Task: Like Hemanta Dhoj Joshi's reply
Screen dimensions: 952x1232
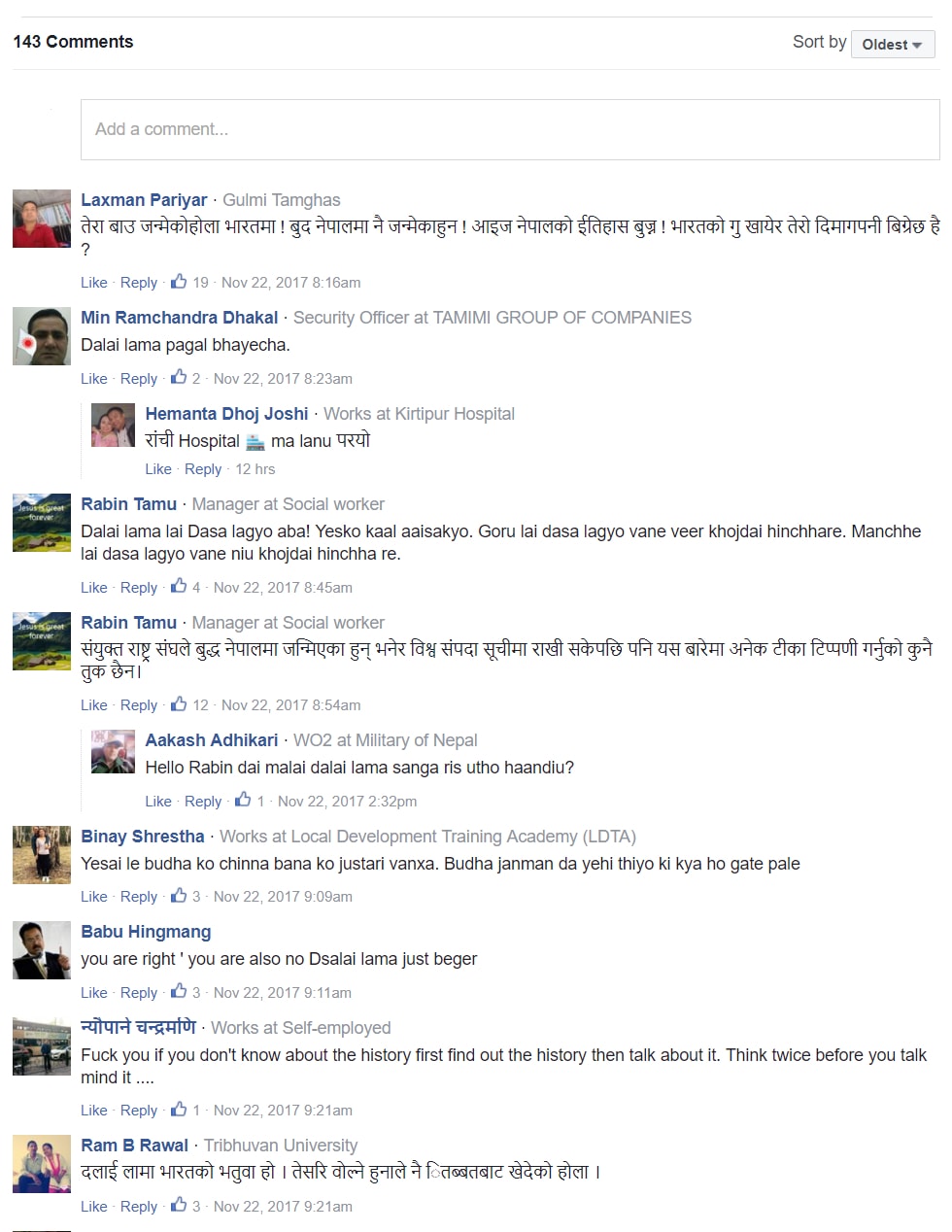Action: (158, 469)
